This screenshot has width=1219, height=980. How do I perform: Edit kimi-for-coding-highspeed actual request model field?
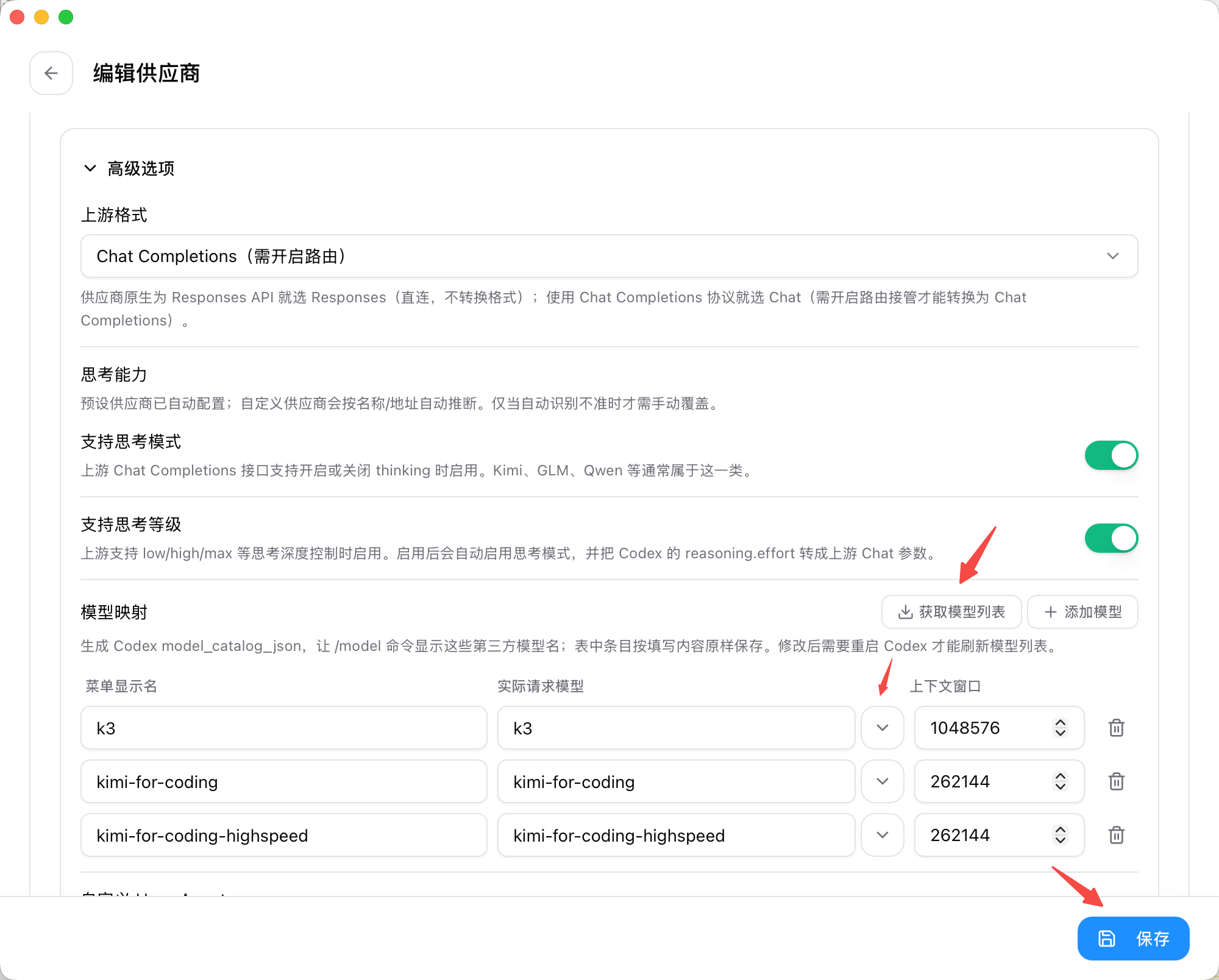click(676, 835)
